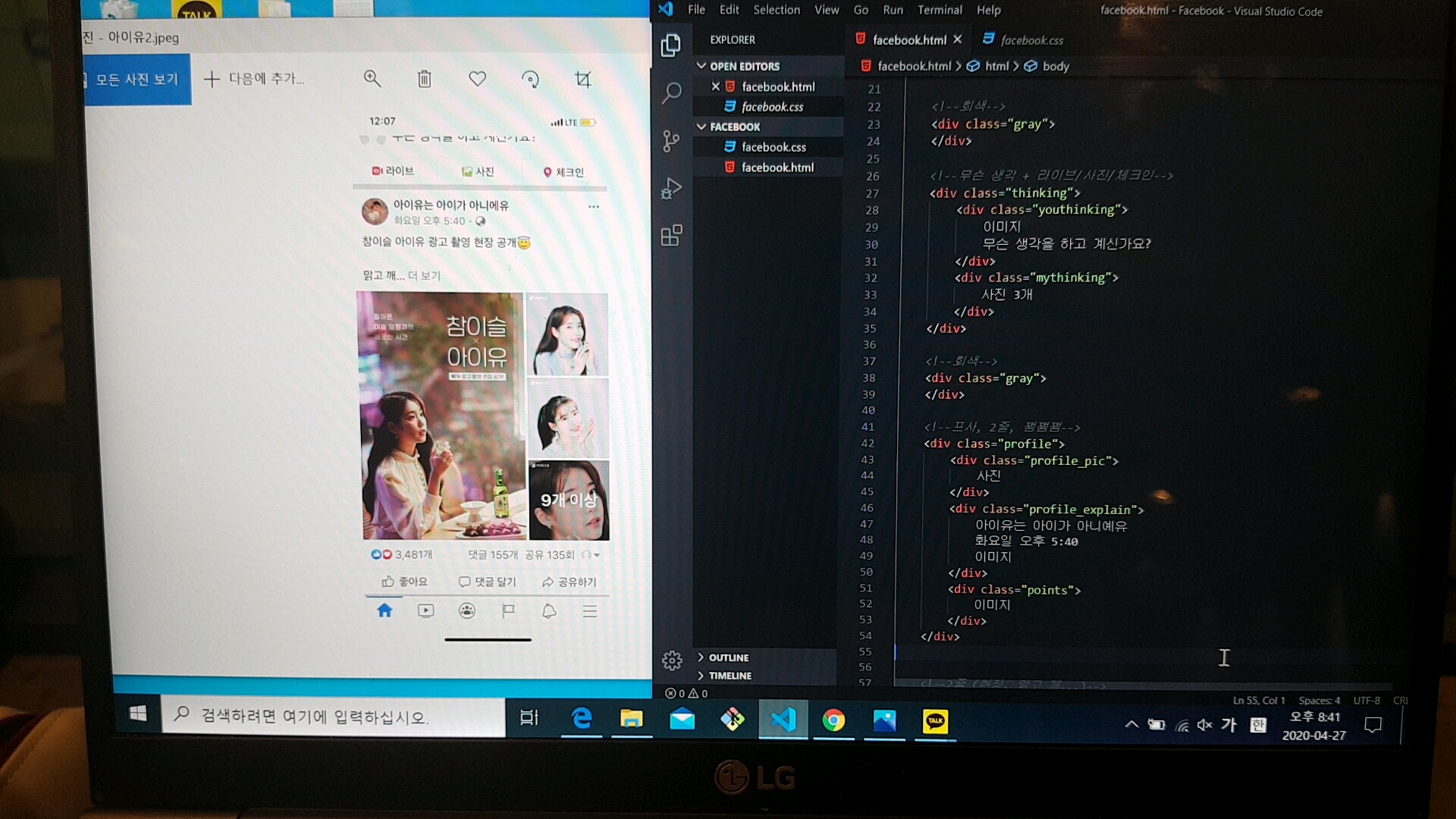The height and width of the screenshot is (819, 1456).
Task: Click the muted volume tray icon
Action: (x=1204, y=725)
